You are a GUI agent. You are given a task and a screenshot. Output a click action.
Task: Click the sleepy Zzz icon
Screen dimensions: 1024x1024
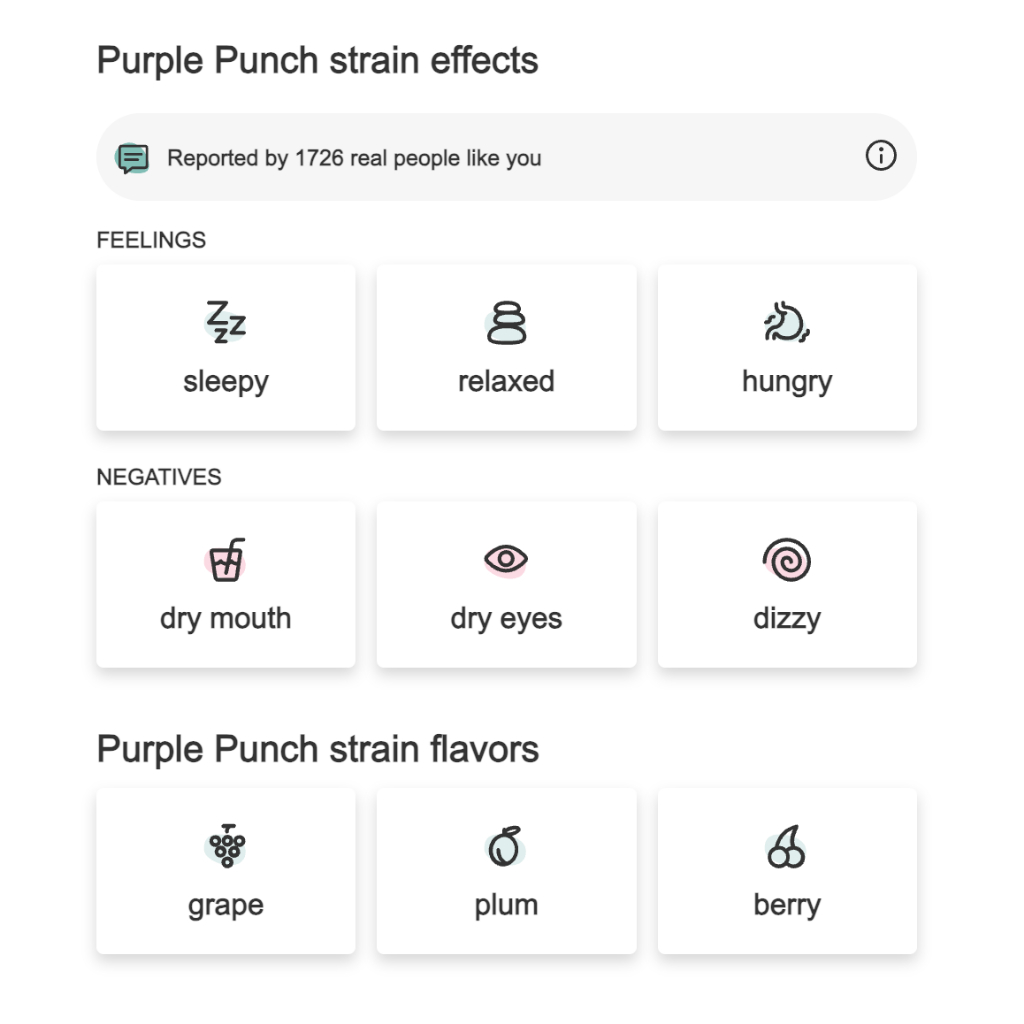pyautogui.click(x=225, y=322)
